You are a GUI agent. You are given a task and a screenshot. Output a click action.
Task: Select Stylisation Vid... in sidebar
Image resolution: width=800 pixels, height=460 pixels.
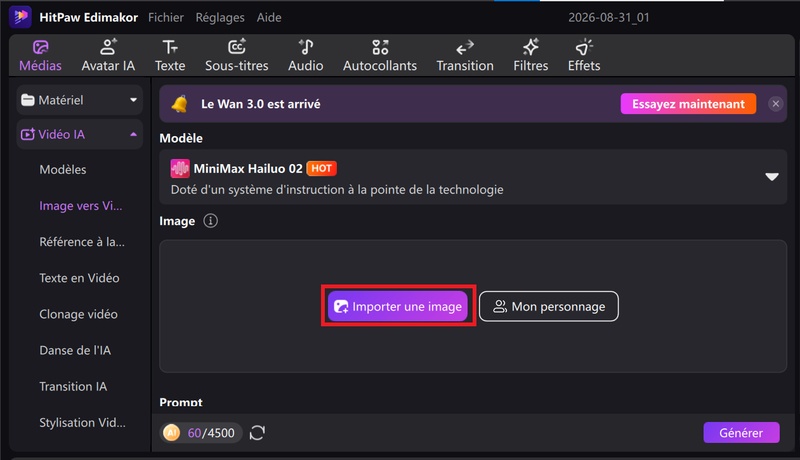point(82,423)
